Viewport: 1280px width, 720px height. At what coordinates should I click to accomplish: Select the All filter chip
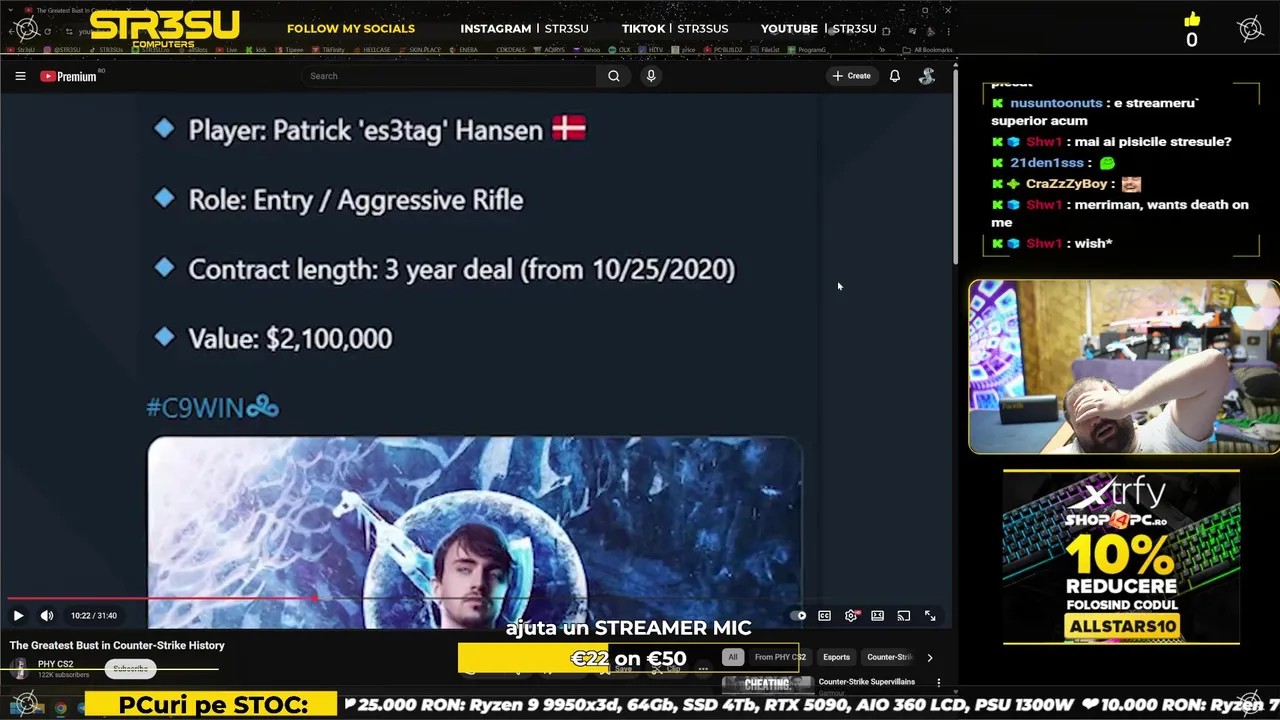tap(733, 657)
